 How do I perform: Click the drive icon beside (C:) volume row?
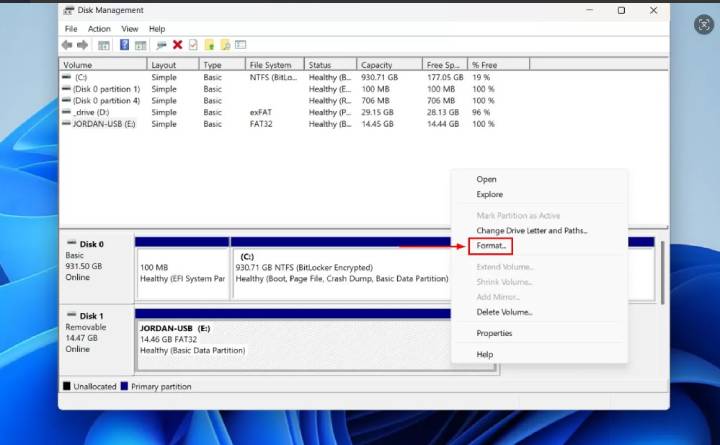[67, 77]
